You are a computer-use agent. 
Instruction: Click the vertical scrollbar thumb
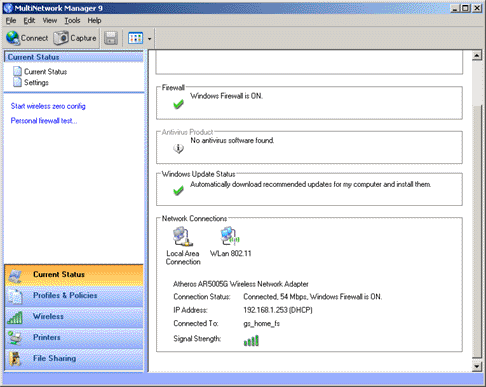[x=477, y=233]
